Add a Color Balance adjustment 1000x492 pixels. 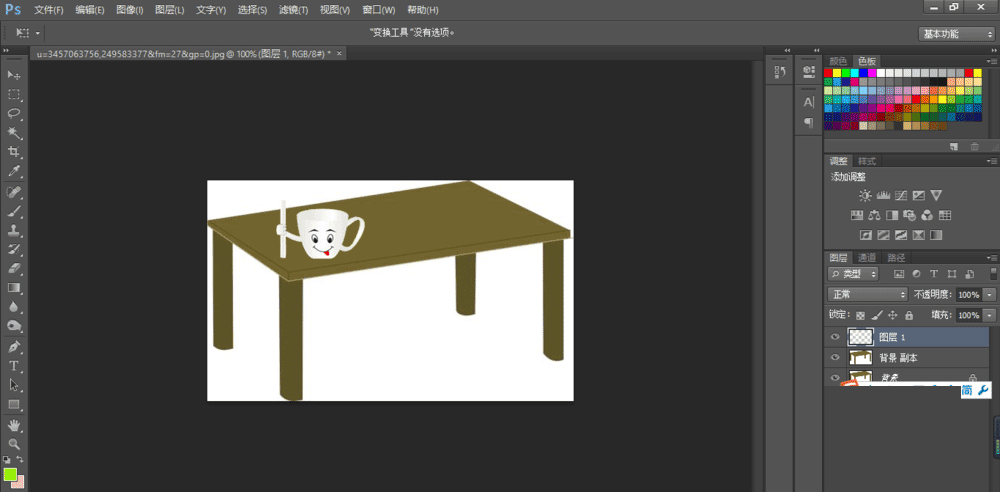874,215
